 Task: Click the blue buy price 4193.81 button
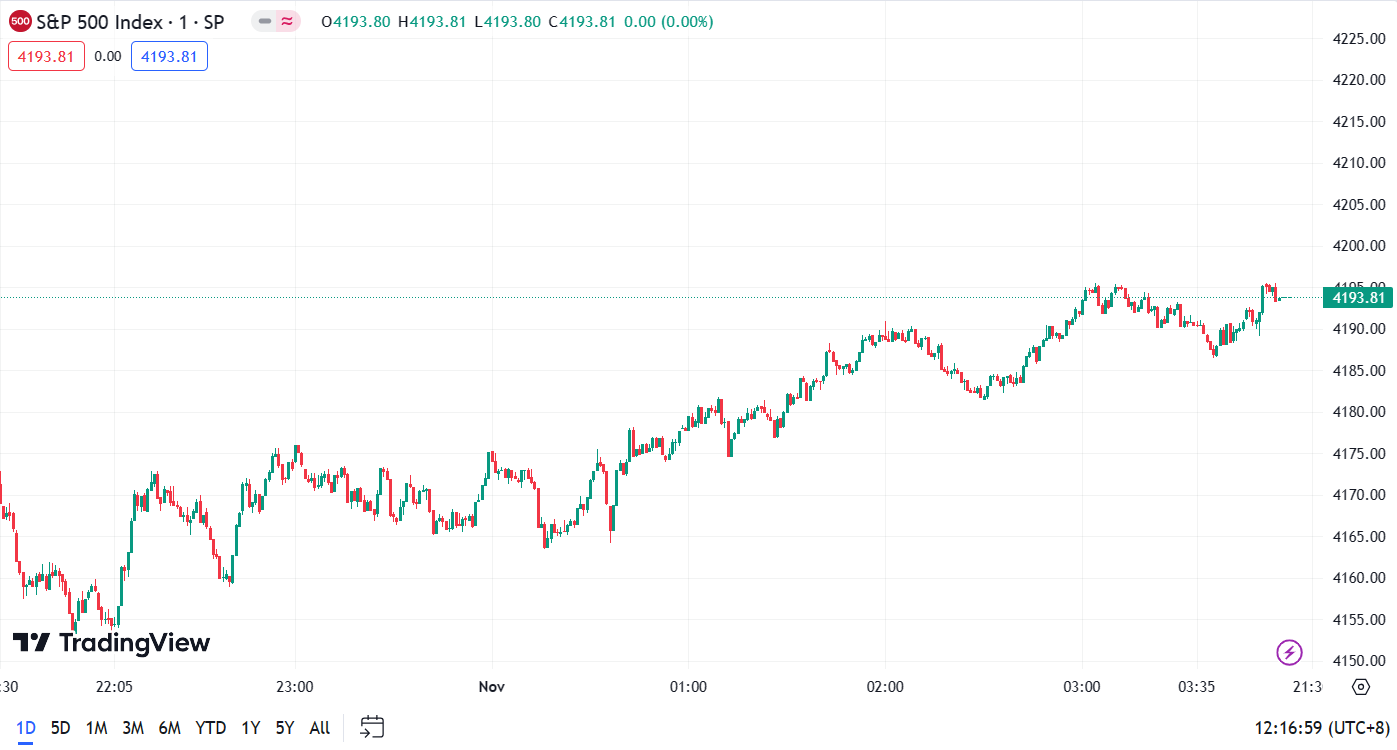(169, 57)
